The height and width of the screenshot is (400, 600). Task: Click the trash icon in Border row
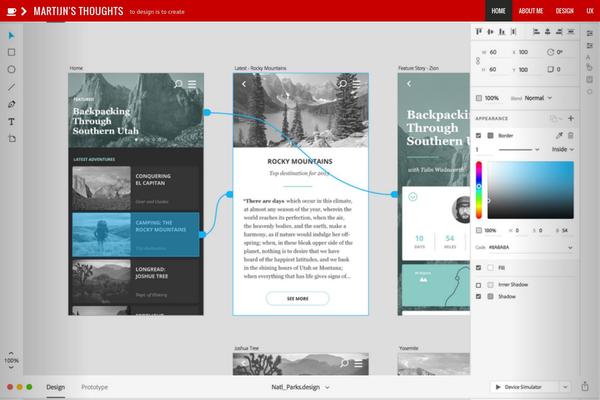[x=571, y=135]
